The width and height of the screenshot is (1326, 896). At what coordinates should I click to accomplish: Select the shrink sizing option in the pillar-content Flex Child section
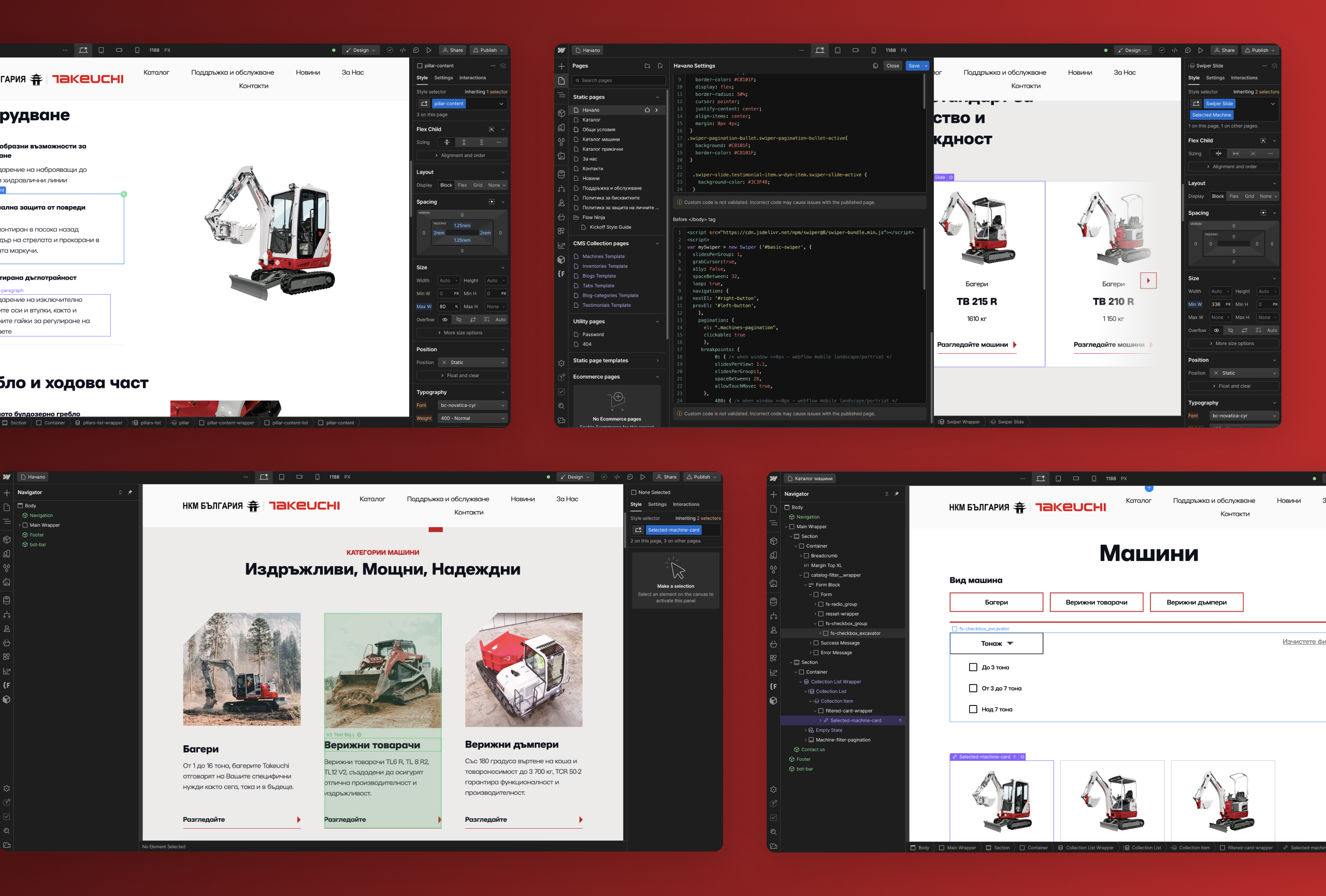(447, 142)
